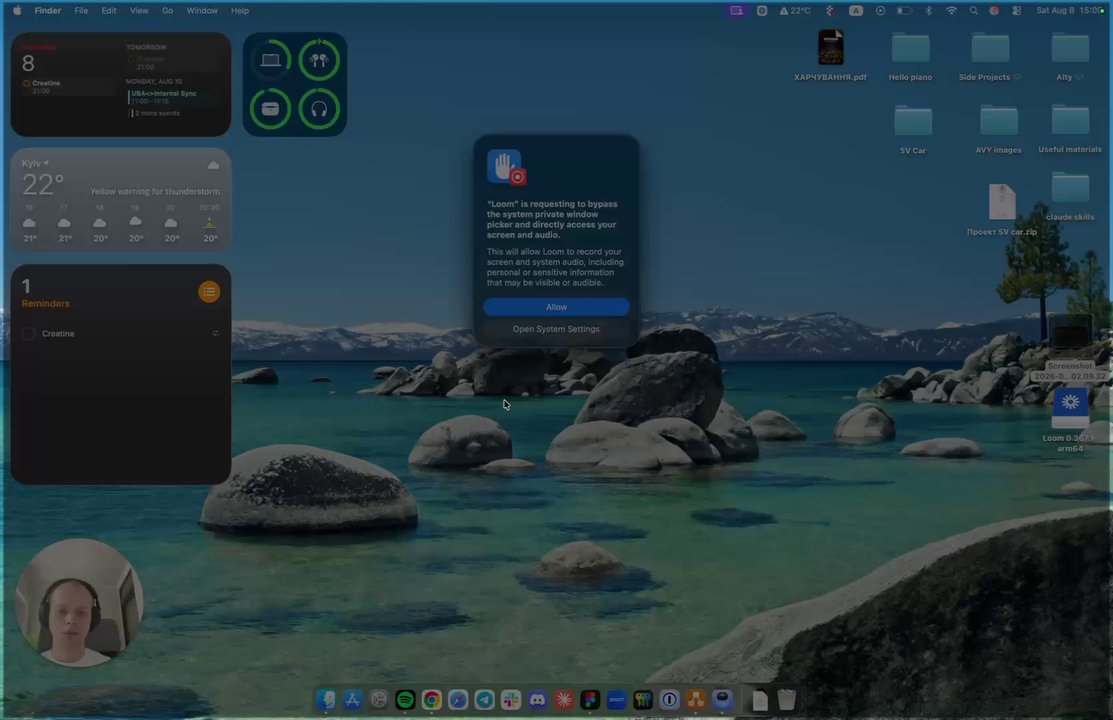Click the input source A icon
Image resolution: width=1113 pixels, height=720 pixels.
(856, 11)
